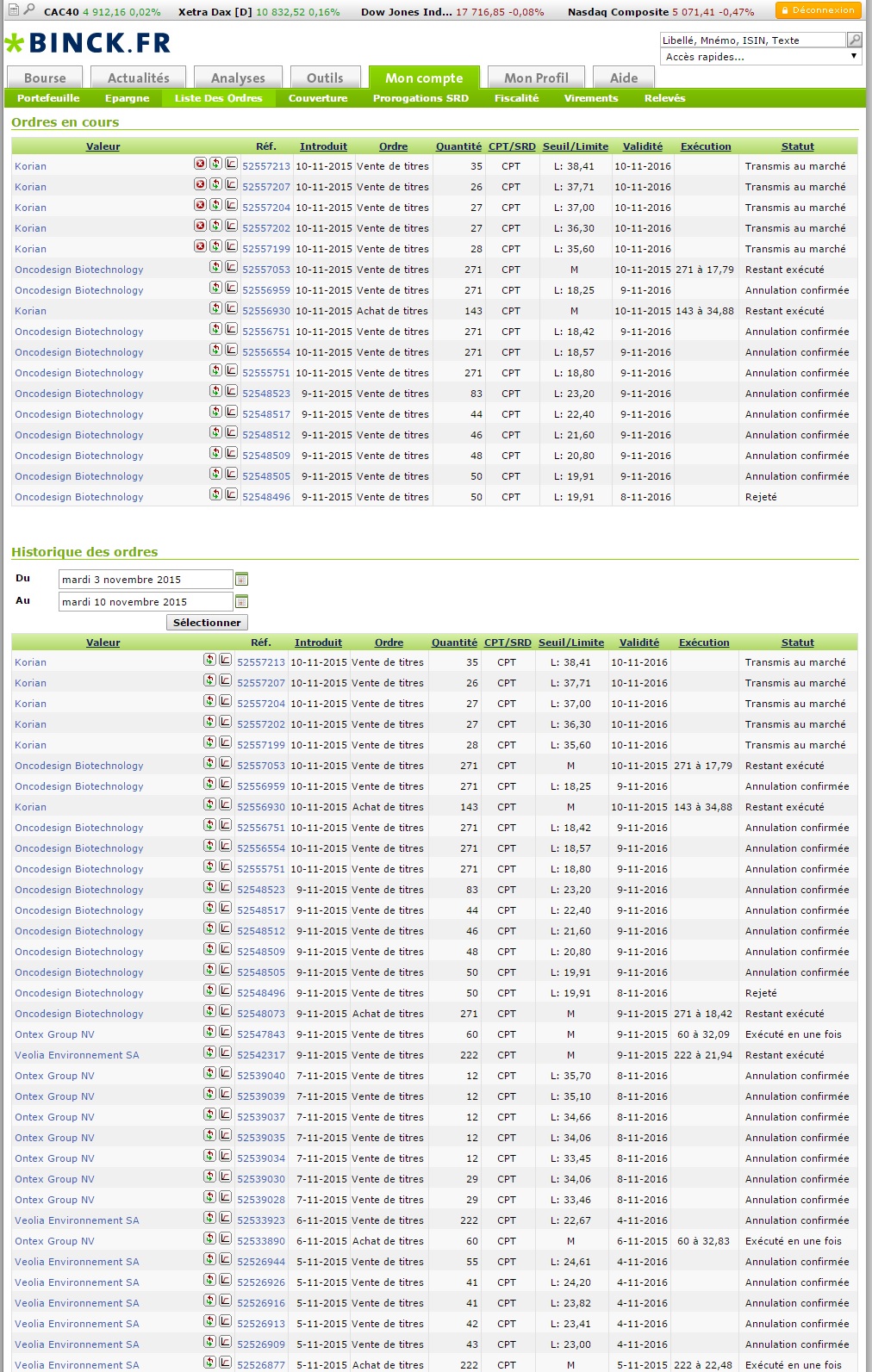Cancel order 52557199 in Ordres en cours
This screenshot has height=1372, width=872.
click(200, 246)
